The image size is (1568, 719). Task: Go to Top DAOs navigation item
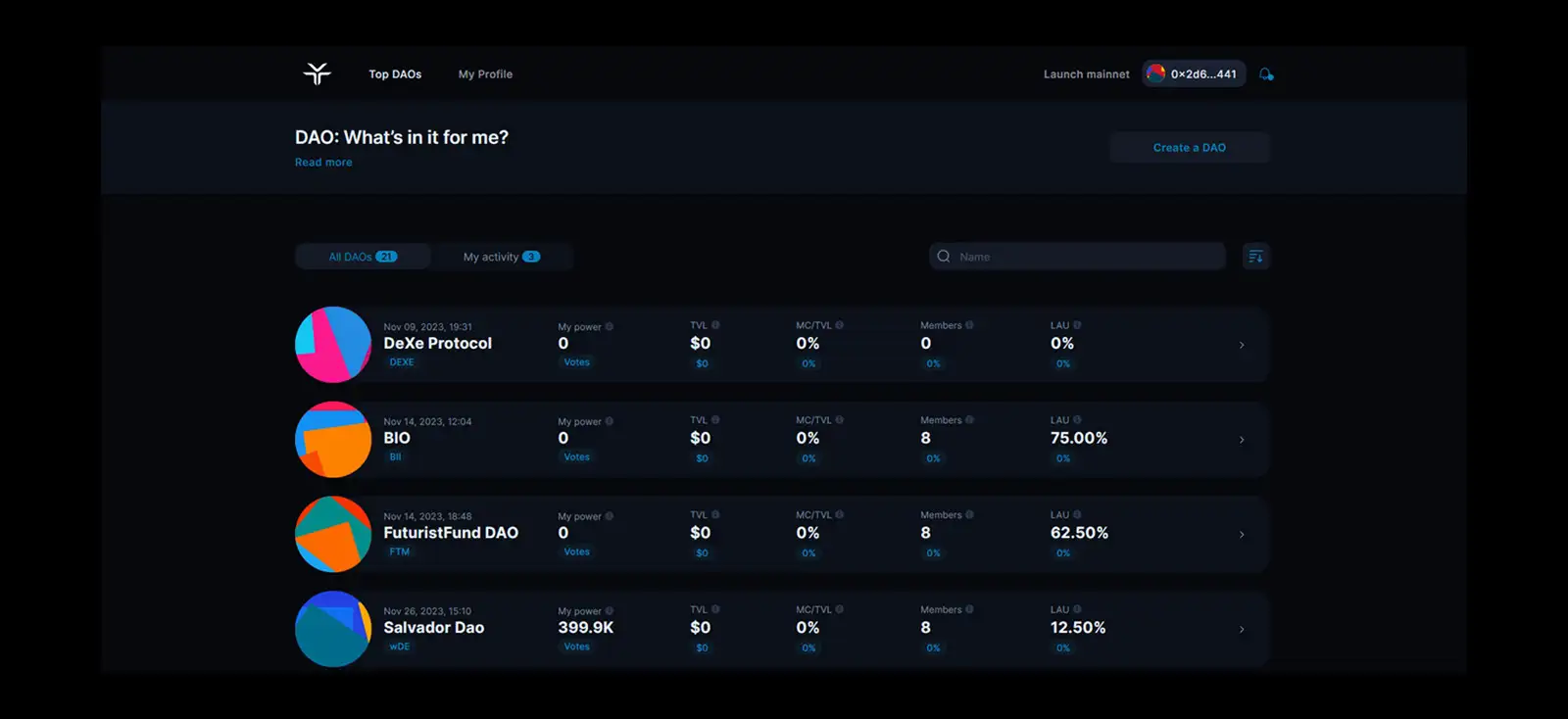[x=395, y=74]
